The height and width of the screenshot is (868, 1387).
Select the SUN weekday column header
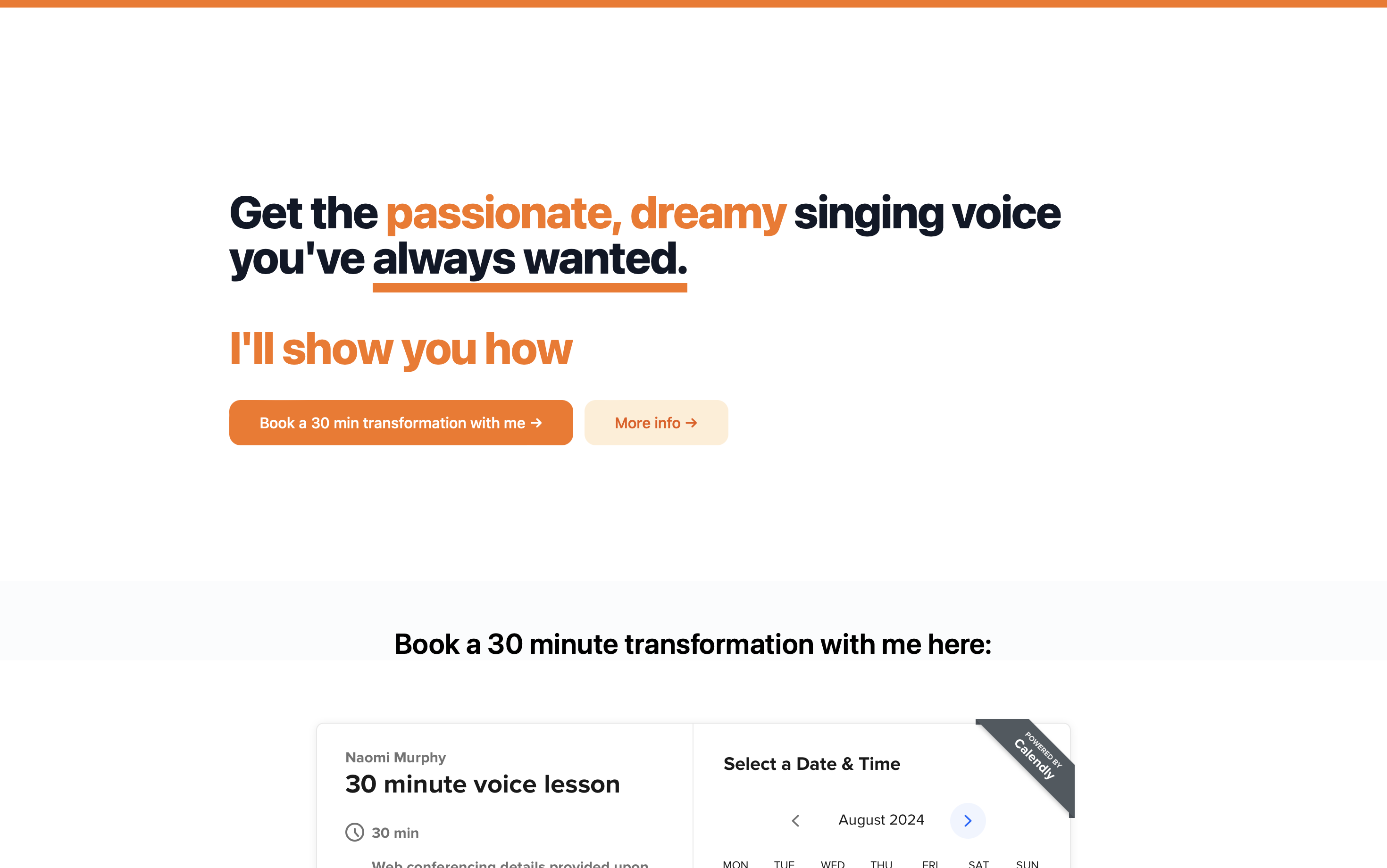click(x=1027, y=863)
